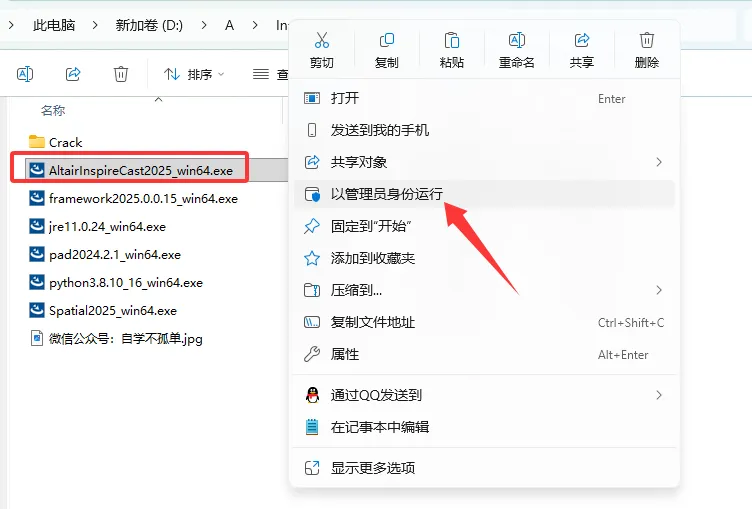Click the AltairInspireCast2025_win64.exe file icon

click(36, 170)
